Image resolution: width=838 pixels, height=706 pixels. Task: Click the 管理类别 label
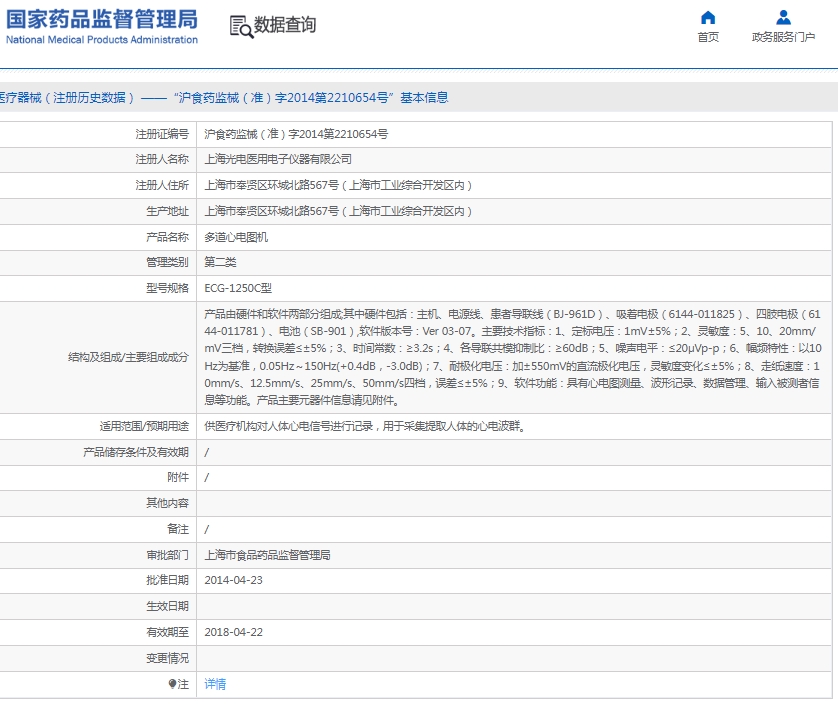(167, 262)
